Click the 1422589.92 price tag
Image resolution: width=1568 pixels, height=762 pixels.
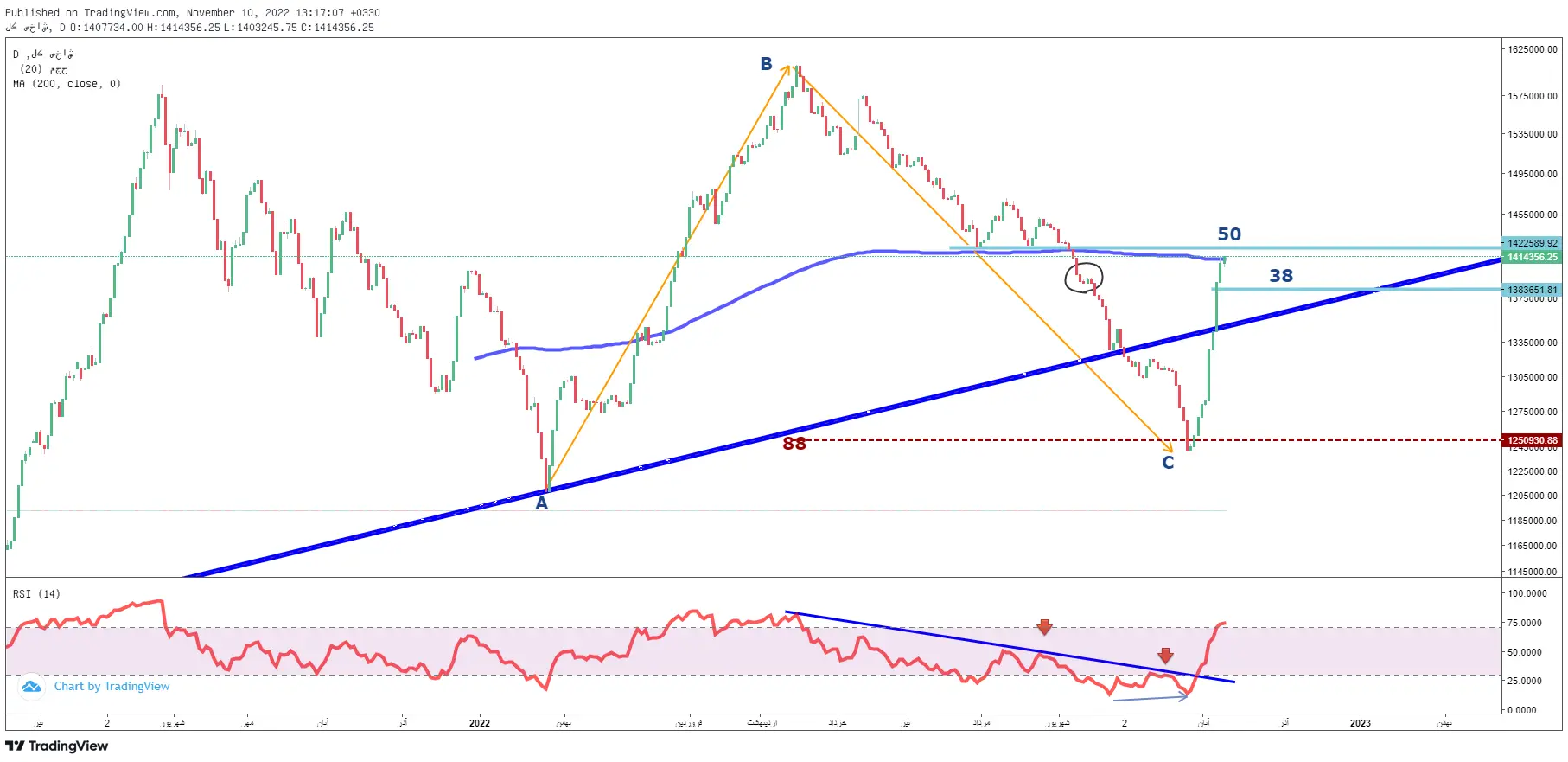[1533, 243]
